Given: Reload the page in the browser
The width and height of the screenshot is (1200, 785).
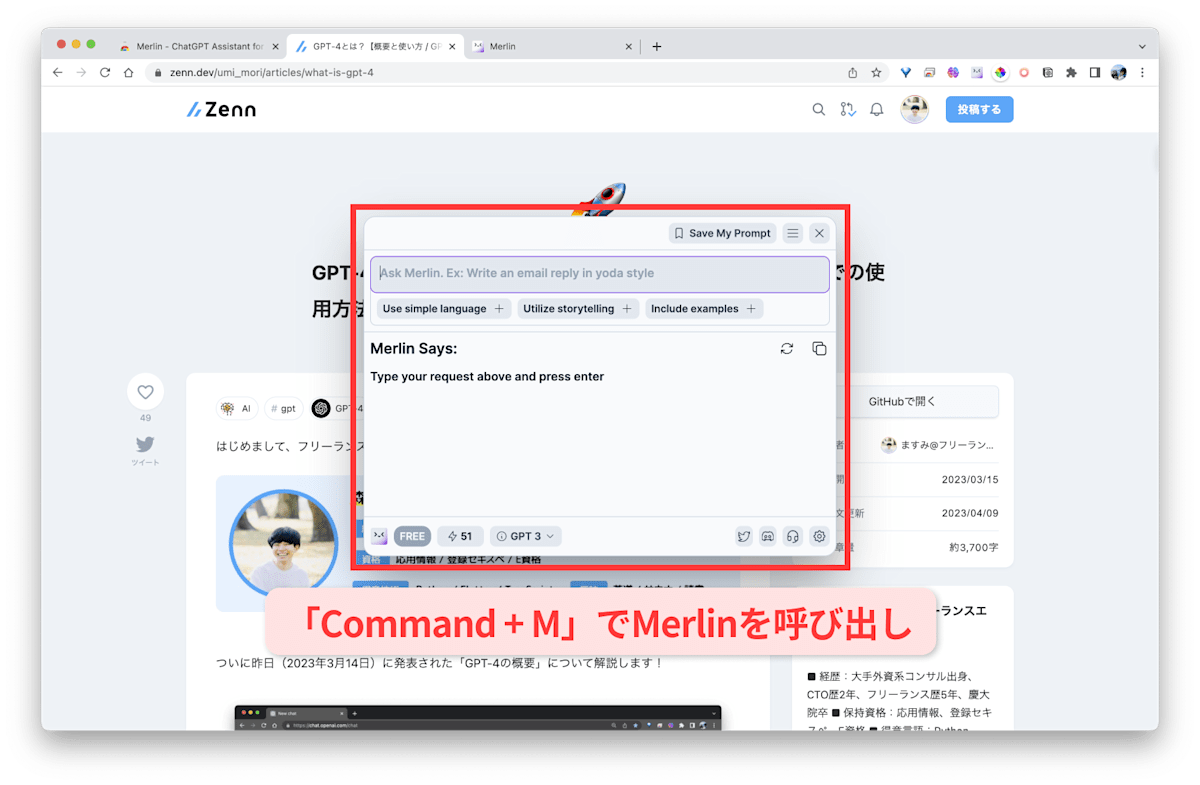Looking at the screenshot, I should click(x=105, y=73).
